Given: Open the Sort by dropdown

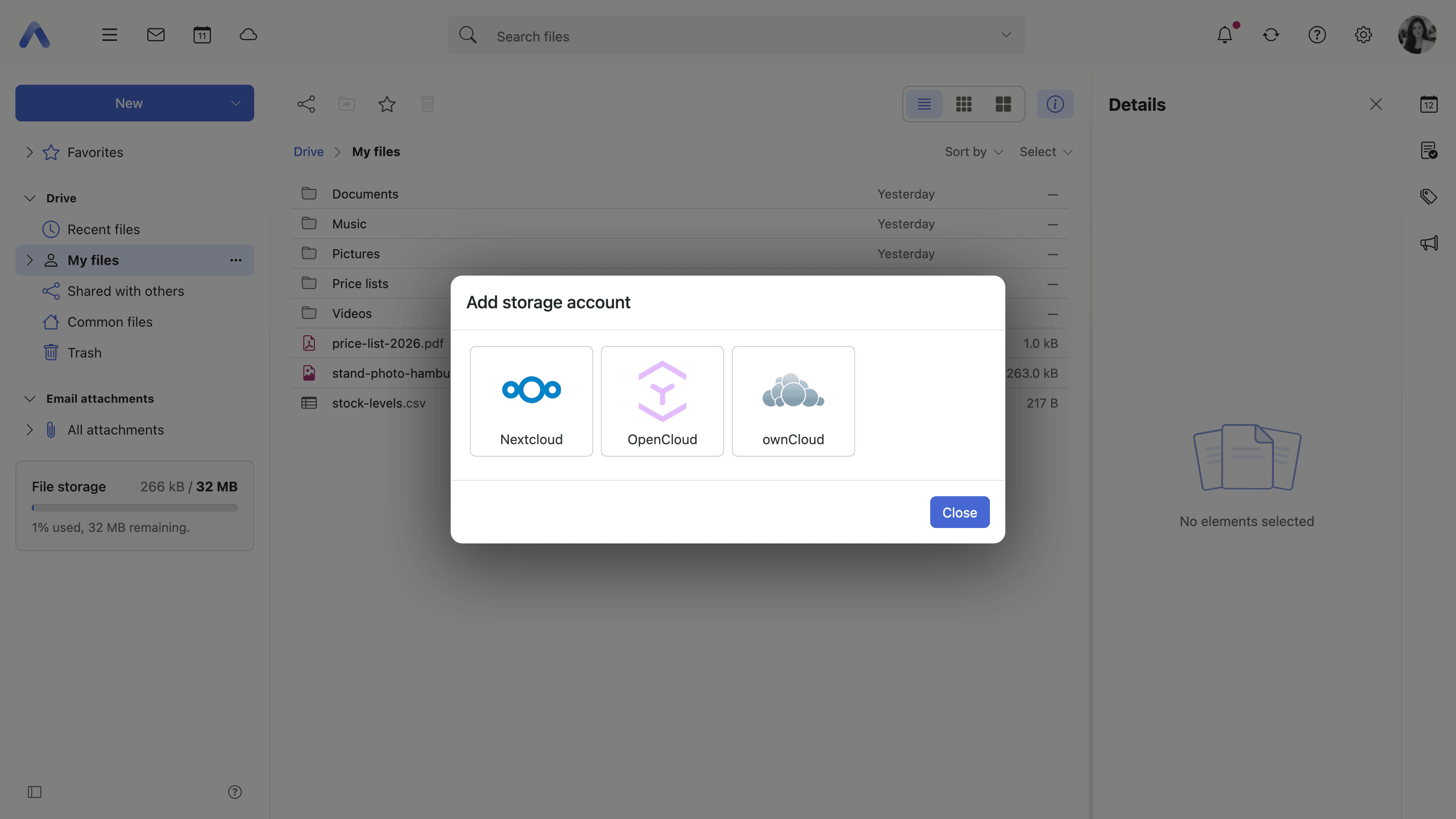Looking at the screenshot, I should pos(973,152).
